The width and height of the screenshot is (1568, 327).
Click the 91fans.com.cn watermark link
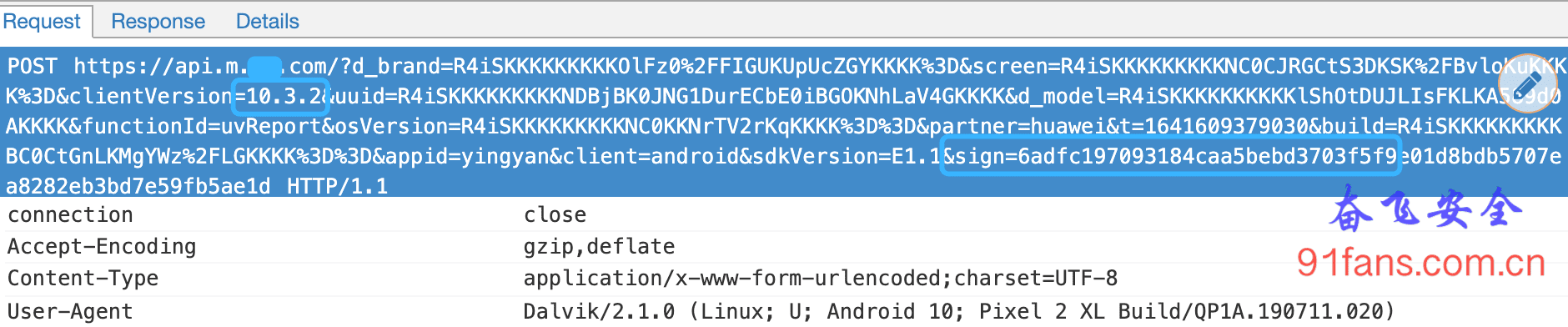coord(1421,264)
